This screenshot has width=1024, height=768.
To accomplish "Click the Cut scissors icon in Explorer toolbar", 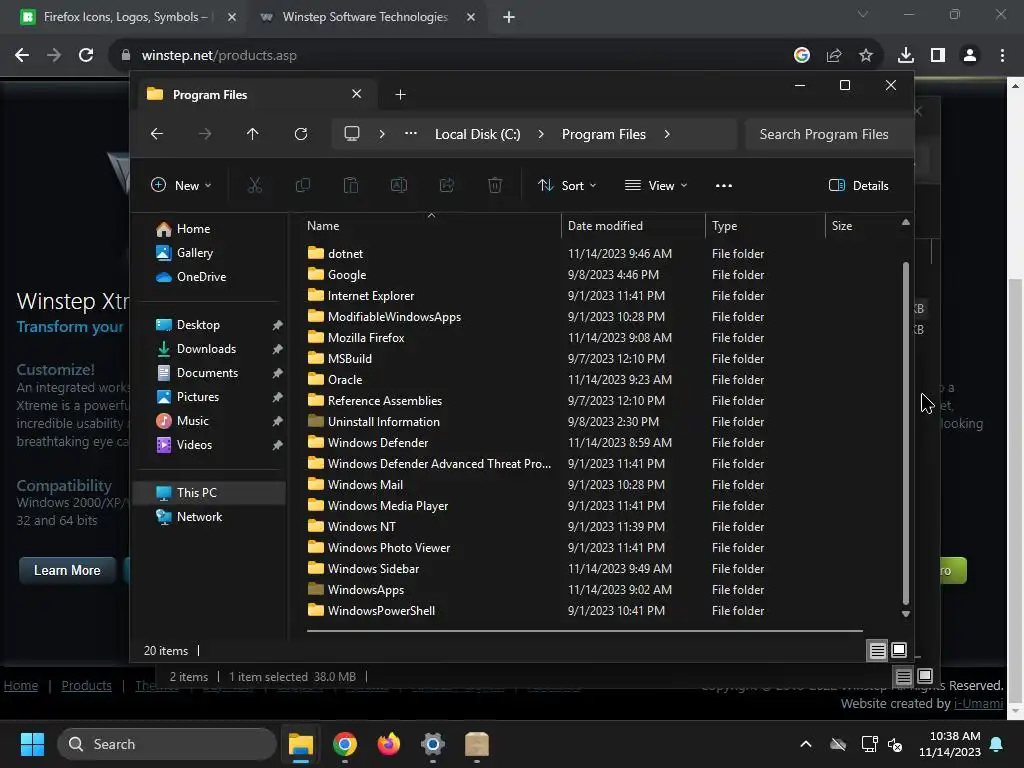I will tap(255, 185).
